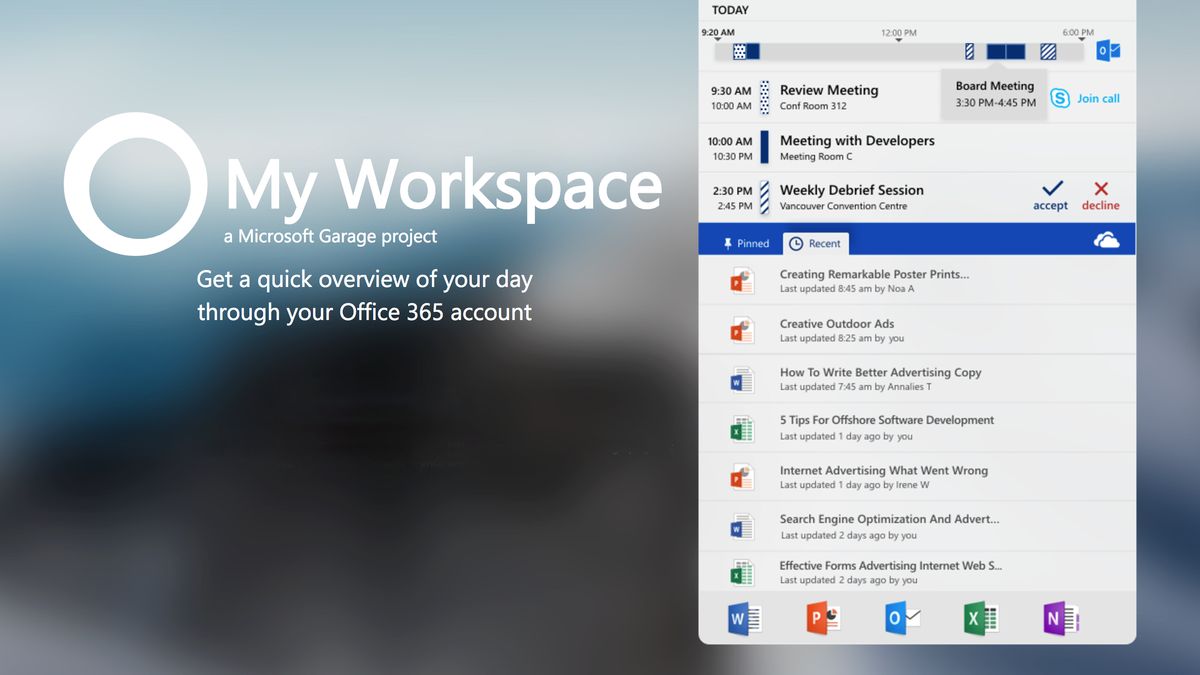This screenshot has width=1200, height=675.
Task: Click PowerPoint icon for Internet Advertising What Went Wrong
Action: point(741,477)
